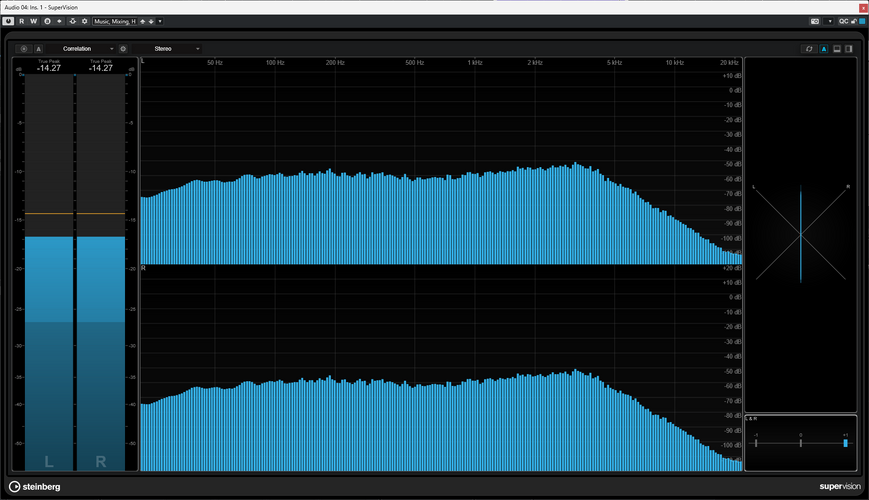The image size is (869, 500).
Task: Open the QC quick controls button
Action: coord(844,21)
